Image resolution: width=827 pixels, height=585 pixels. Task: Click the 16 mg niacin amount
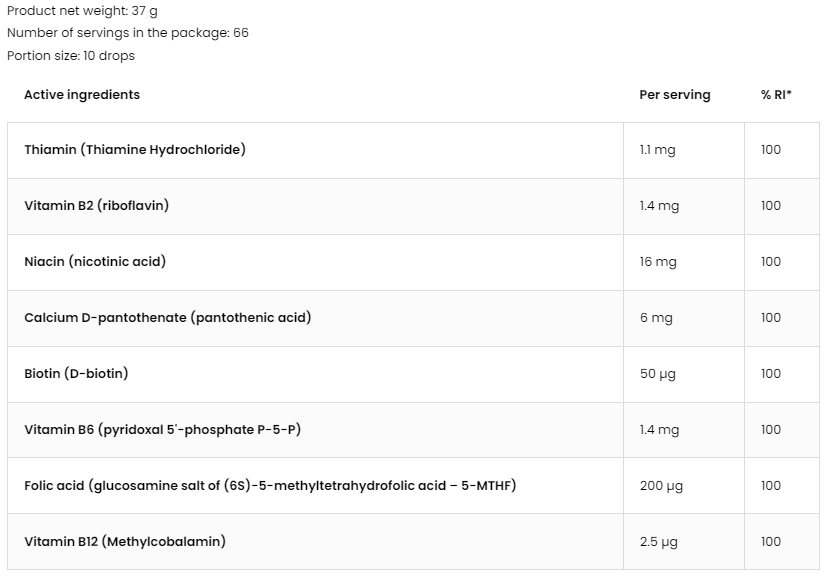pos(658,262)
